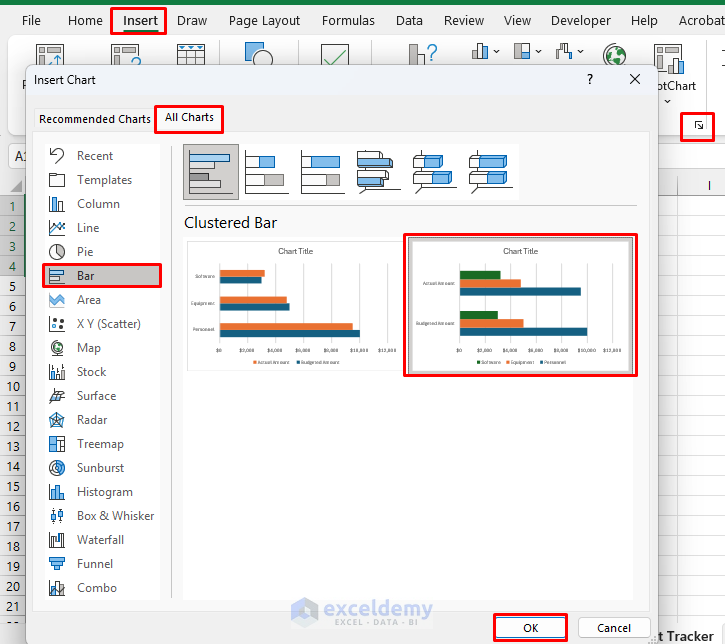Click the Shapes illustrations icon in ribbon

tap(259, 54)
